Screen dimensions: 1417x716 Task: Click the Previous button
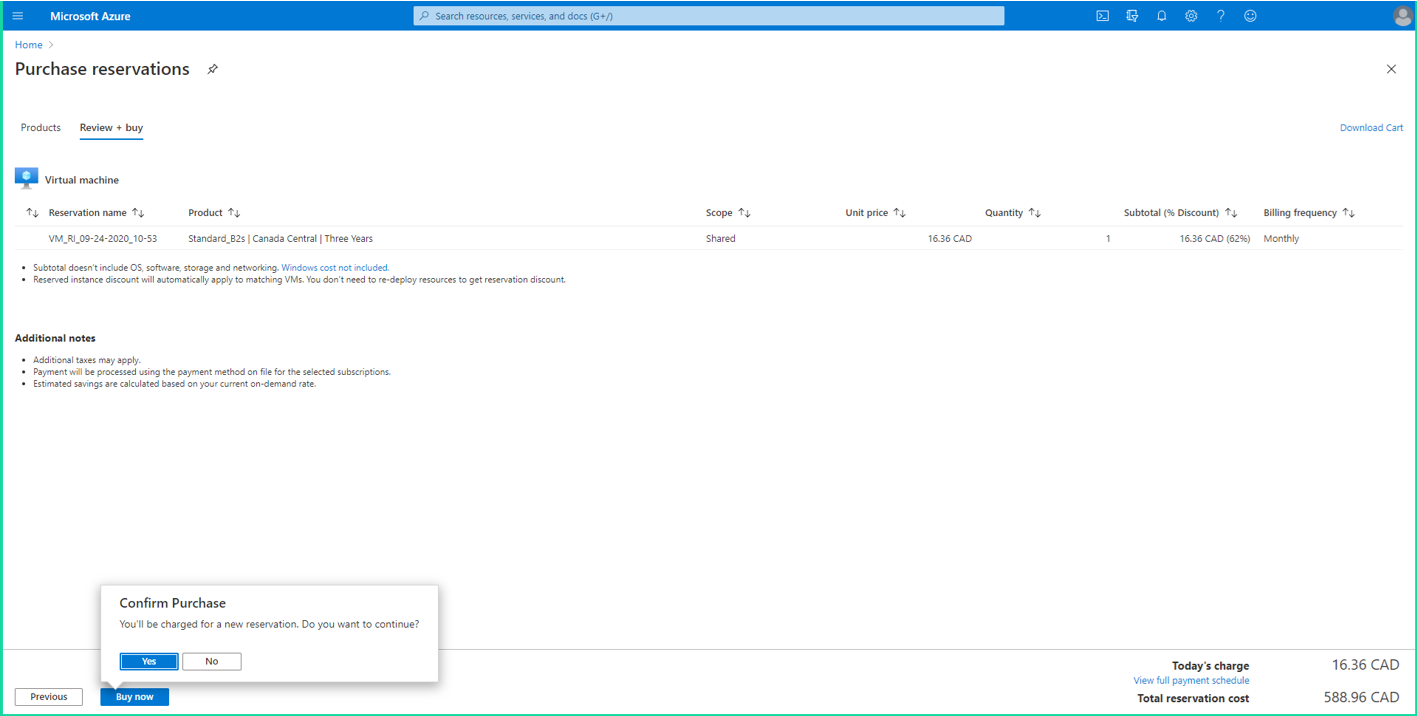[x=49, y=697]
